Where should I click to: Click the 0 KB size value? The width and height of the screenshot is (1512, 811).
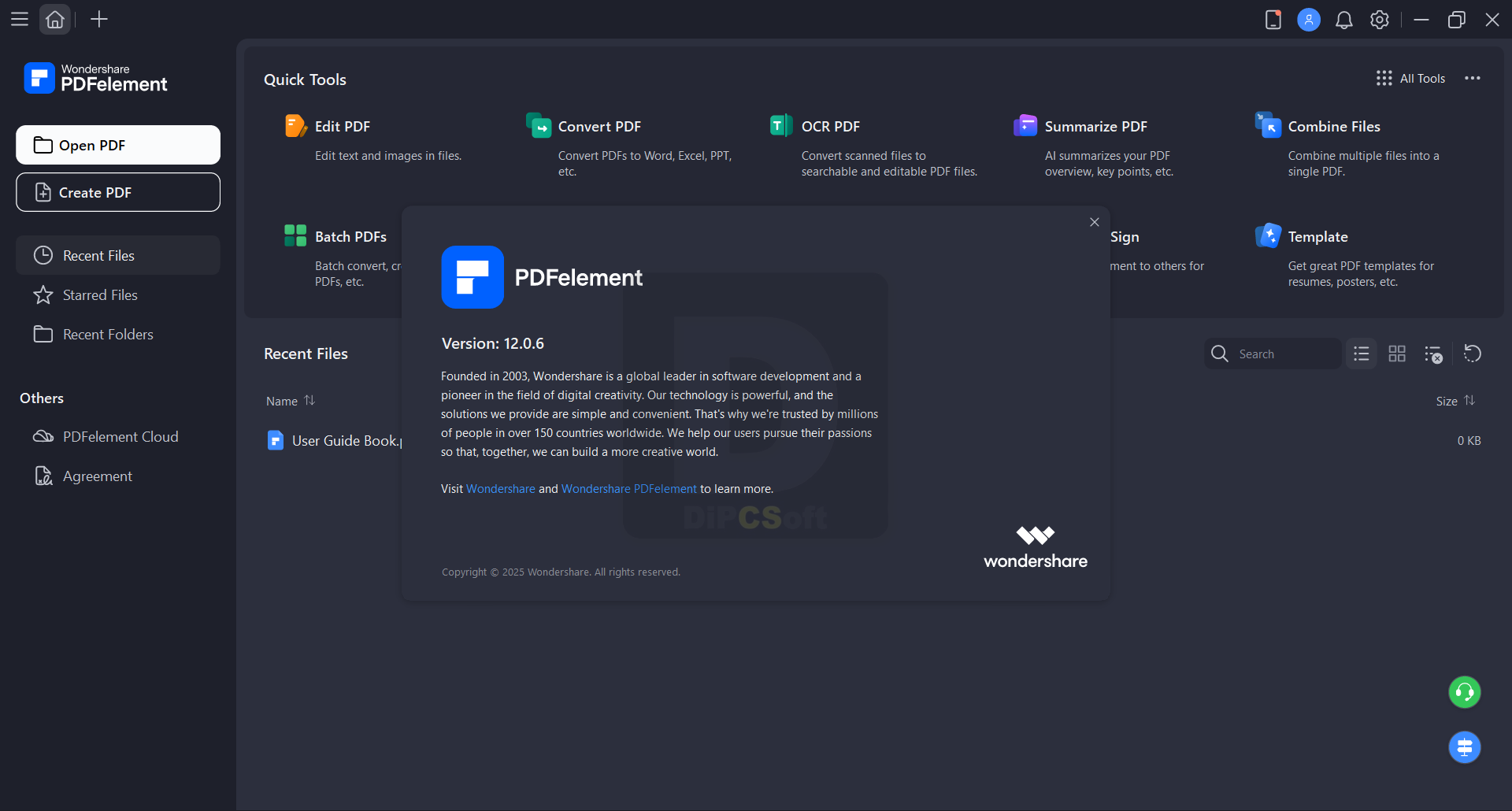(x=1469, y=440)
